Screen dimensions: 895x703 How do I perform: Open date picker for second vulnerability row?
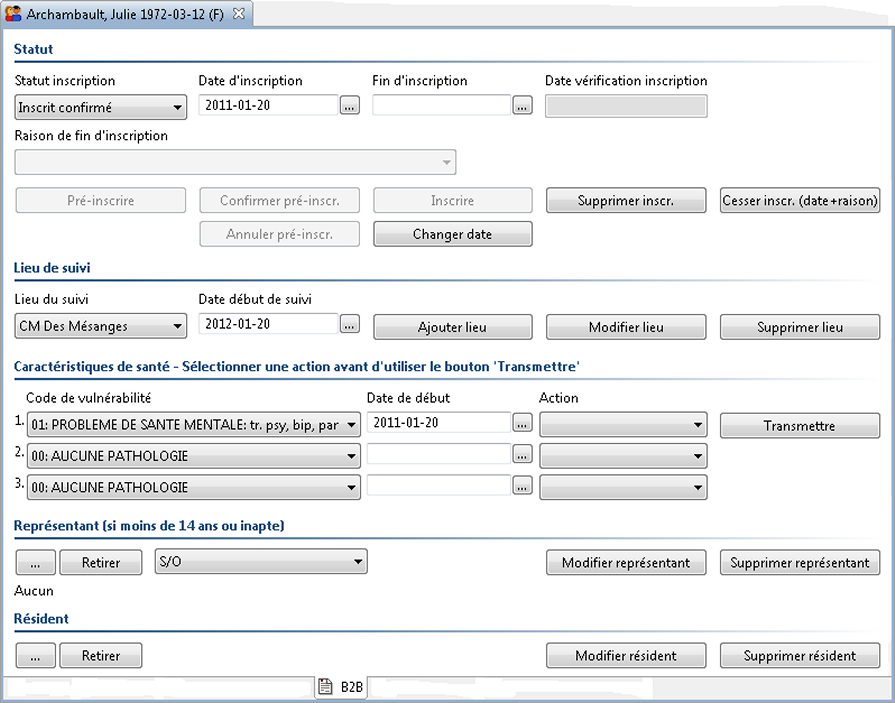tap(522, 454)
